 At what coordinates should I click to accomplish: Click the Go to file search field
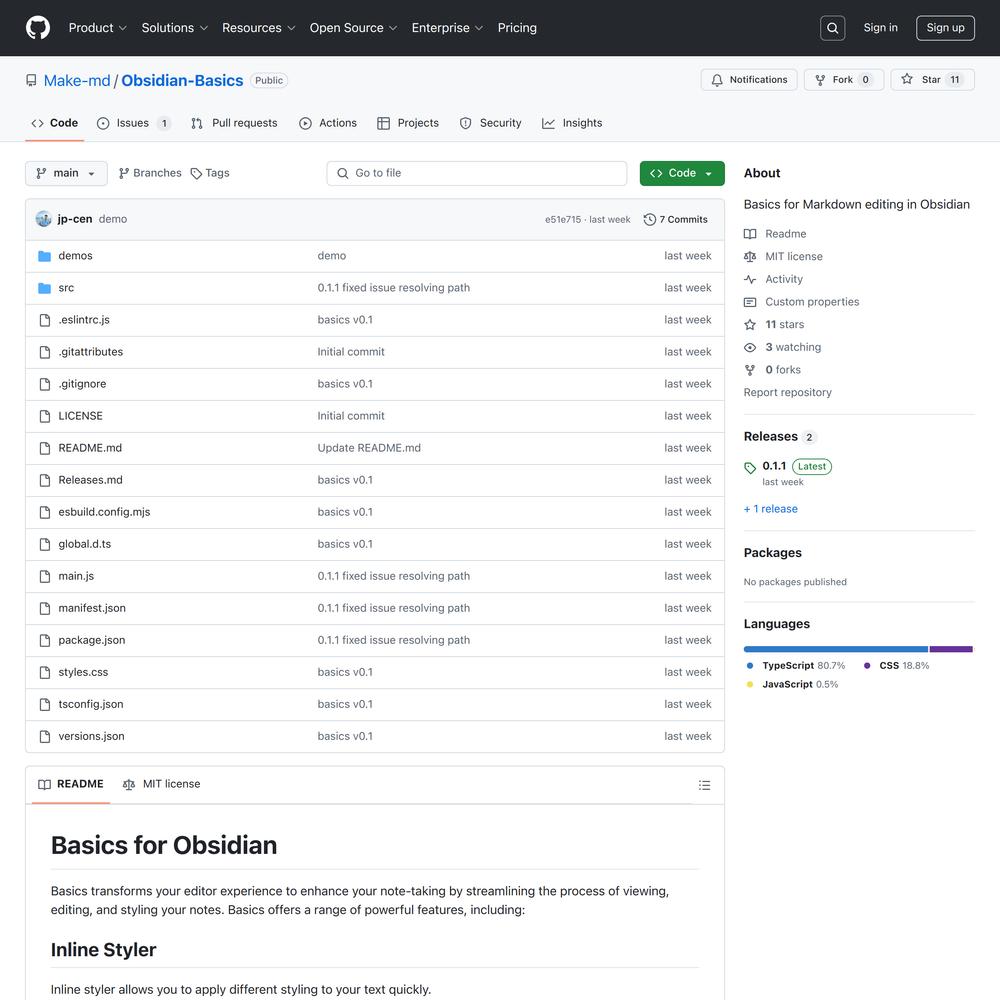(476, 173)
